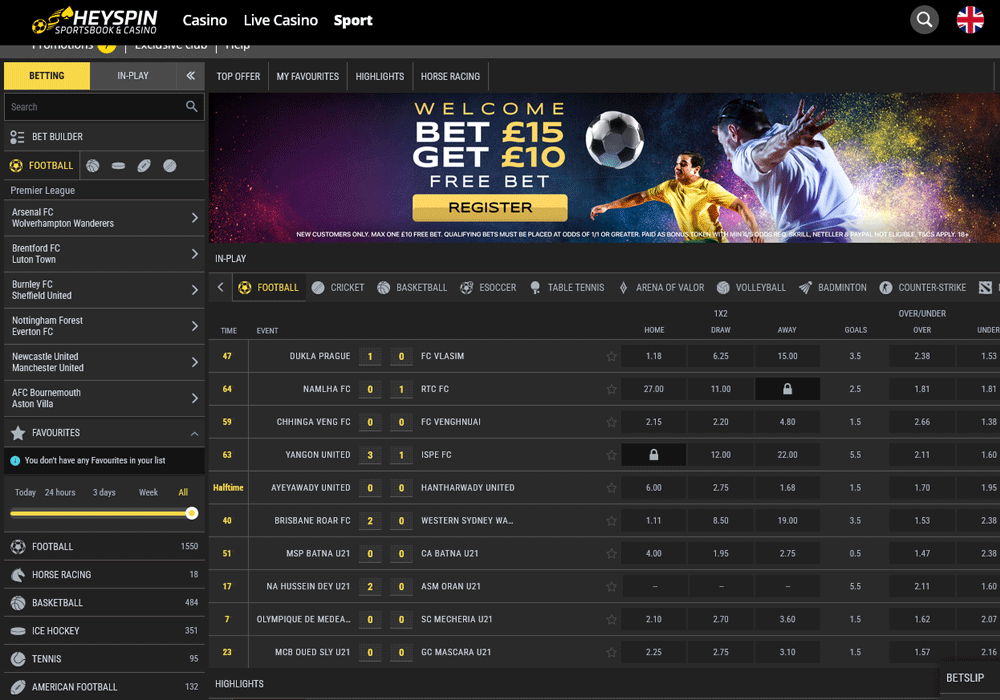Open the Horse Racing tab
This screenshot has height=700, width=1000.
tap(450, 76)
